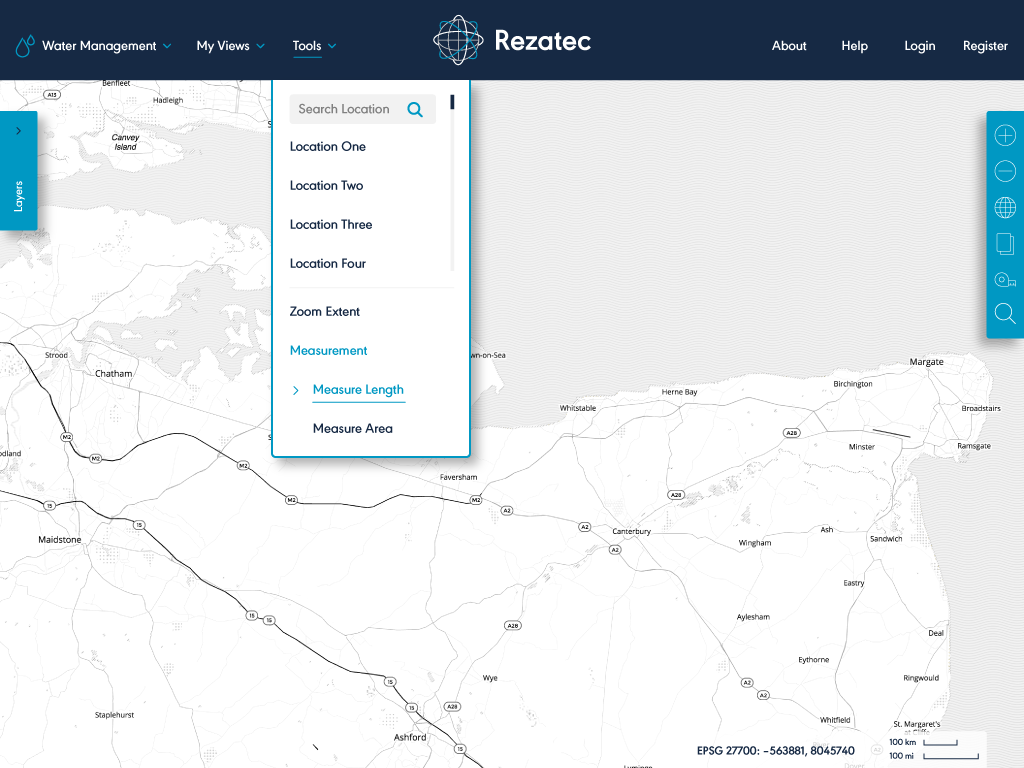Click the Staplehurst map label

coord(114,715)
